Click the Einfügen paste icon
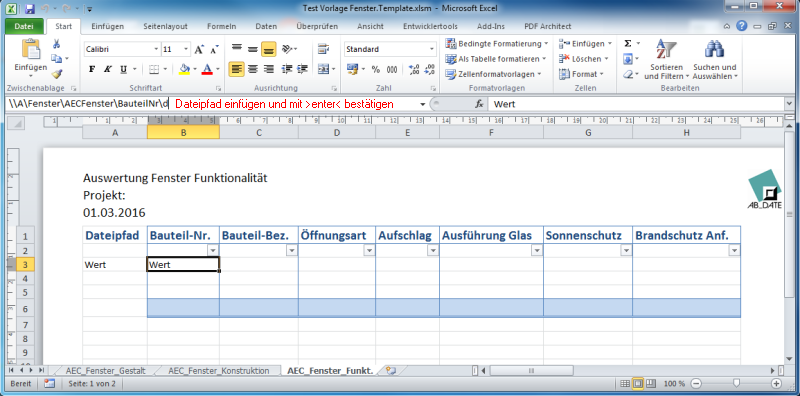The width and height of the screenshot is (800, 396). click(x=31, y=50)
